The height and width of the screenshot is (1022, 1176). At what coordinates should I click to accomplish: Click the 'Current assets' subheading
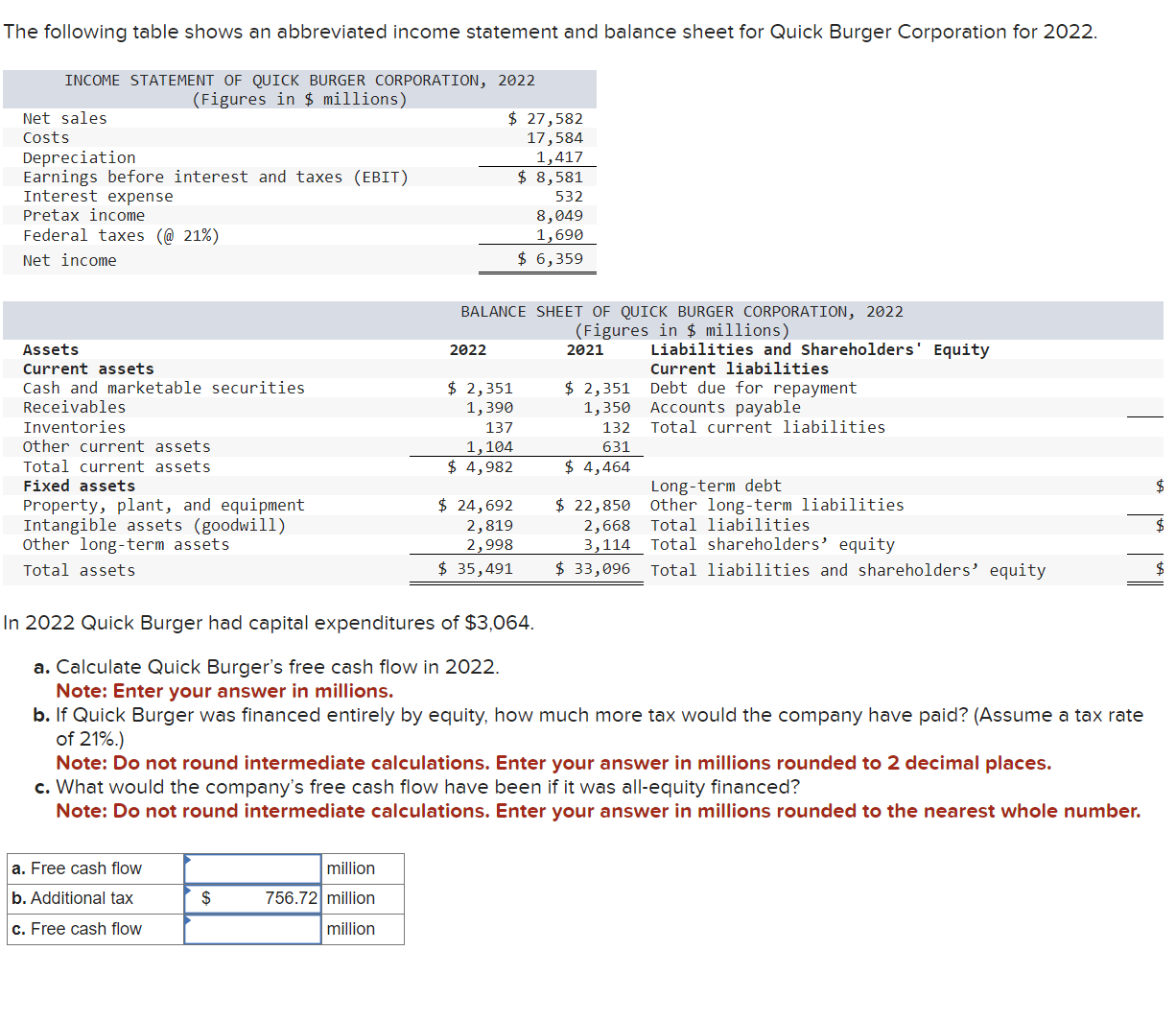(88, 368)
